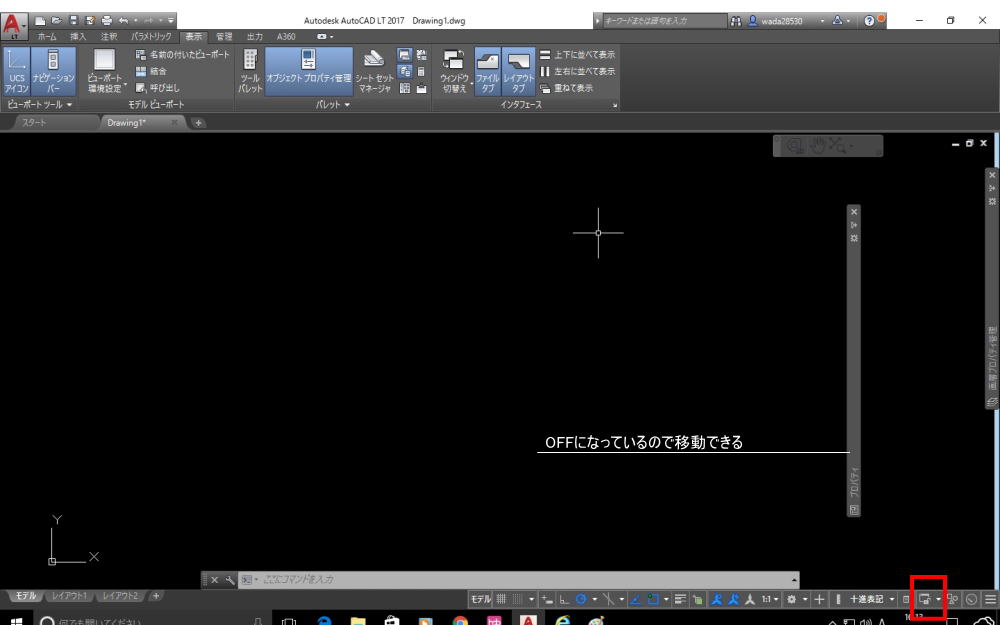Open the シートセットマネージャ palette
Screen dimensions: 1000x625
374,71
